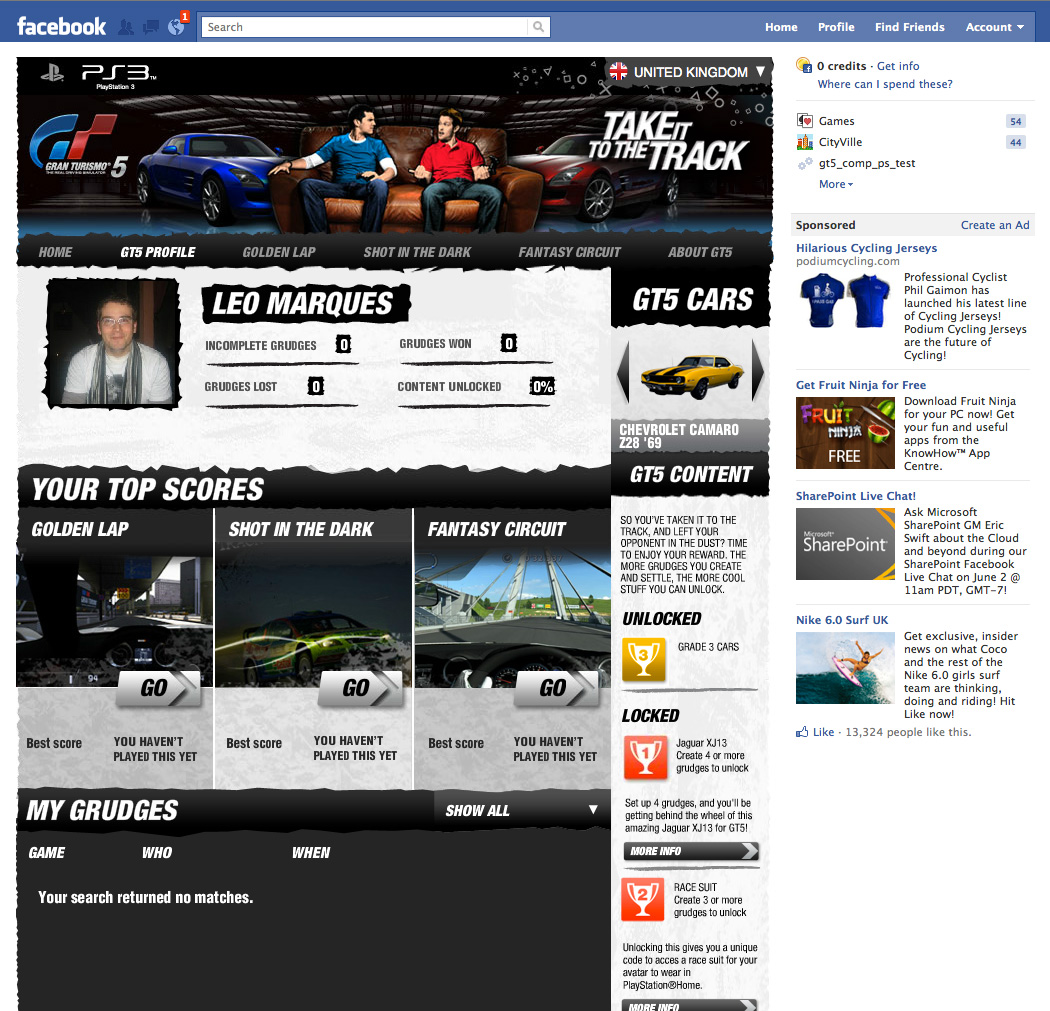Click the Gran Turismo 5 logo

coord(78,147)
